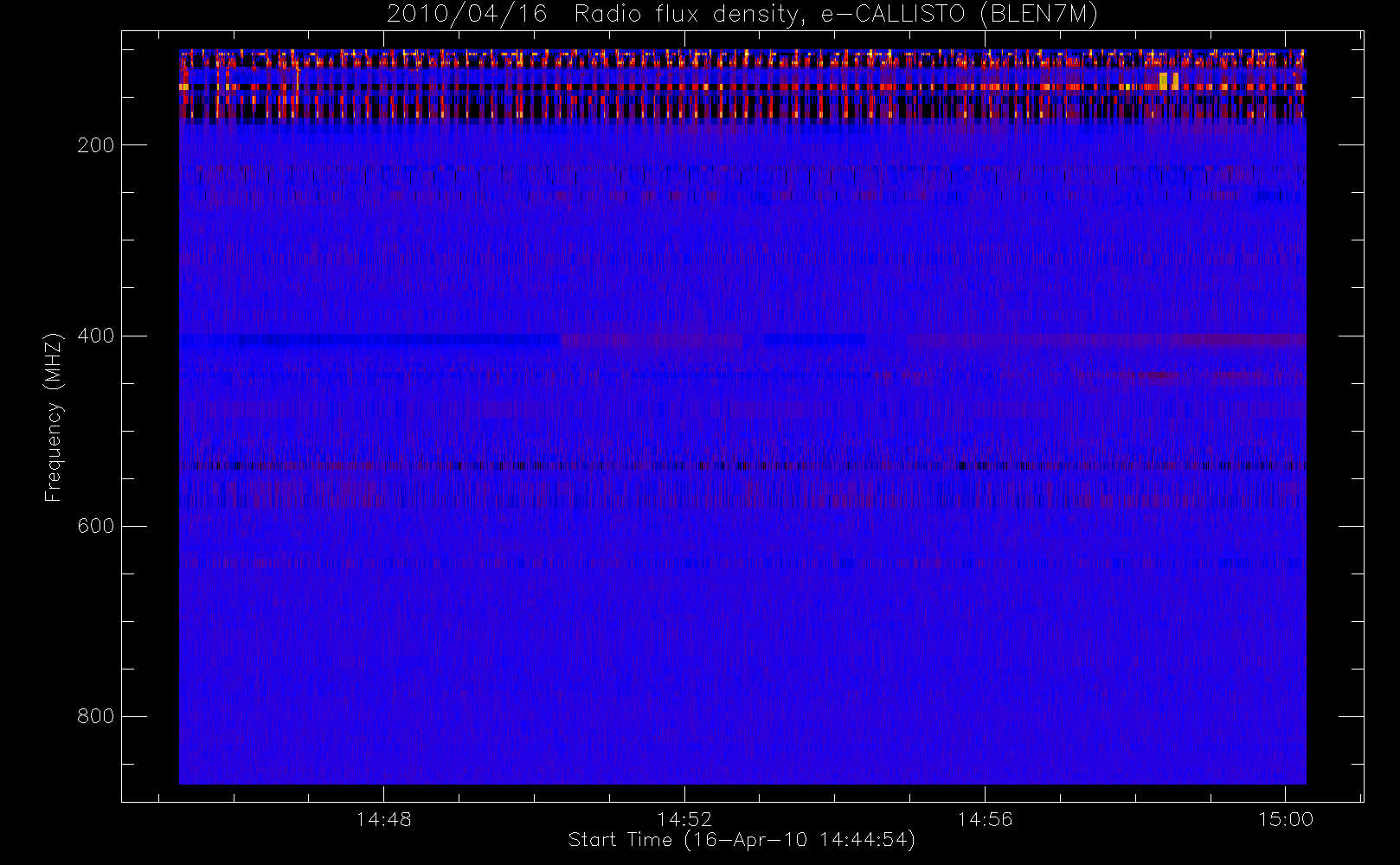Image resolution: width=1400 pixels, height=865 pixels.
Task: Click the 'Start Time (16-Apr-10 14:44:54)' label
Action: tap(742, 840)
